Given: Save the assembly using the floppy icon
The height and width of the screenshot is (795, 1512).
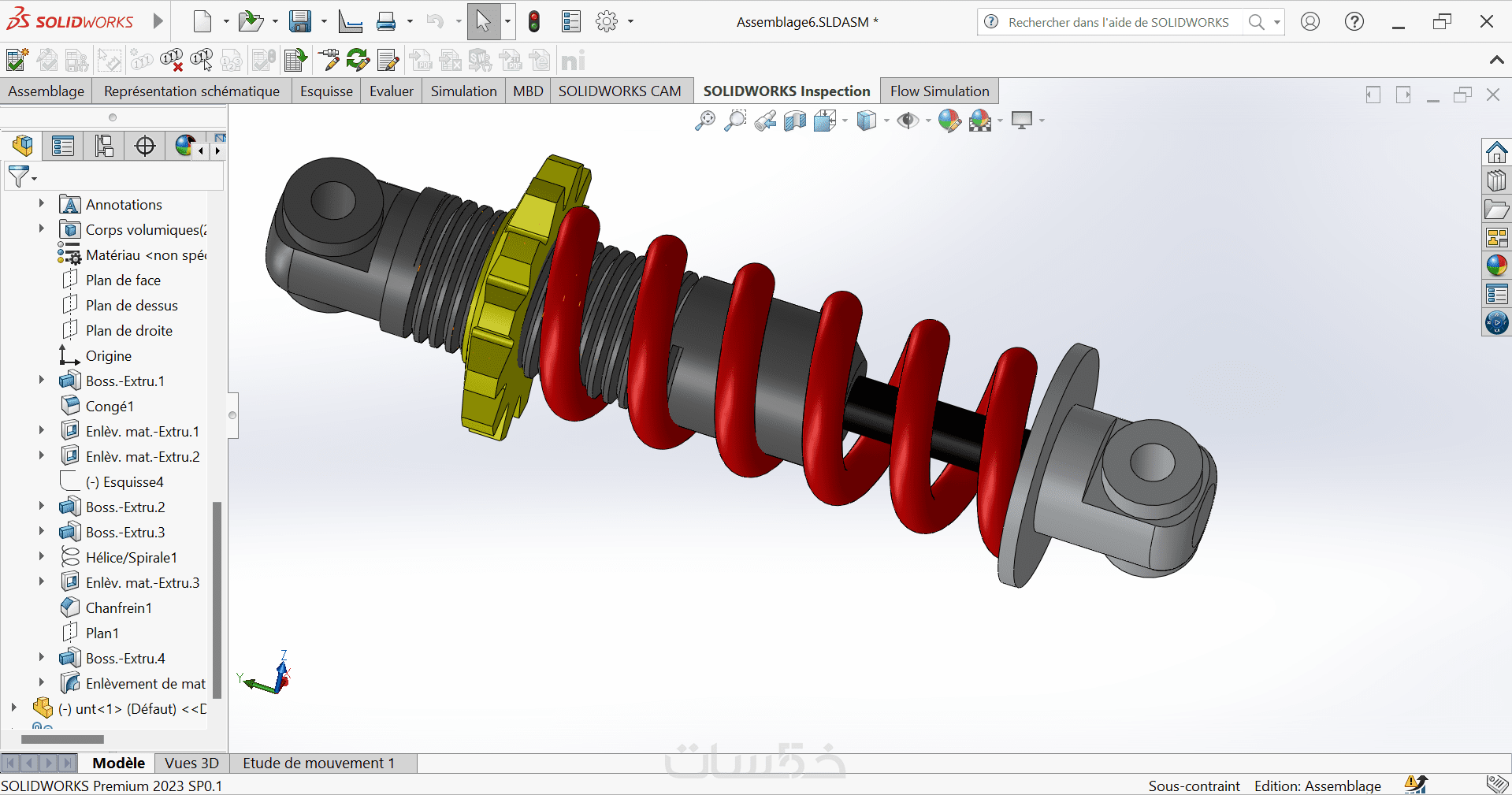Looking at the screenshot, I should tap(299, 21).
